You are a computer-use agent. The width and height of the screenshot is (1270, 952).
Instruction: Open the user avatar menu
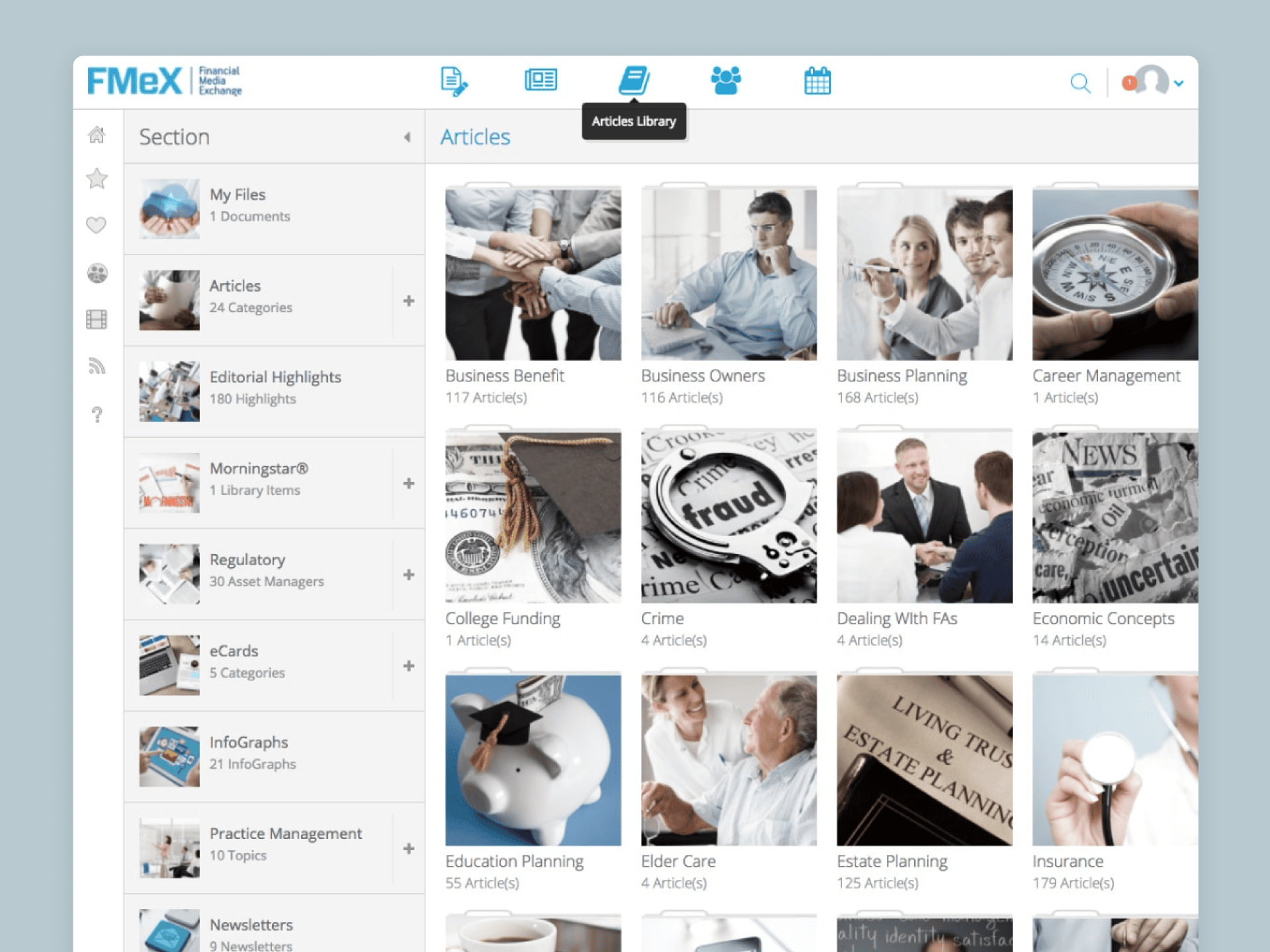point(1159,81)
